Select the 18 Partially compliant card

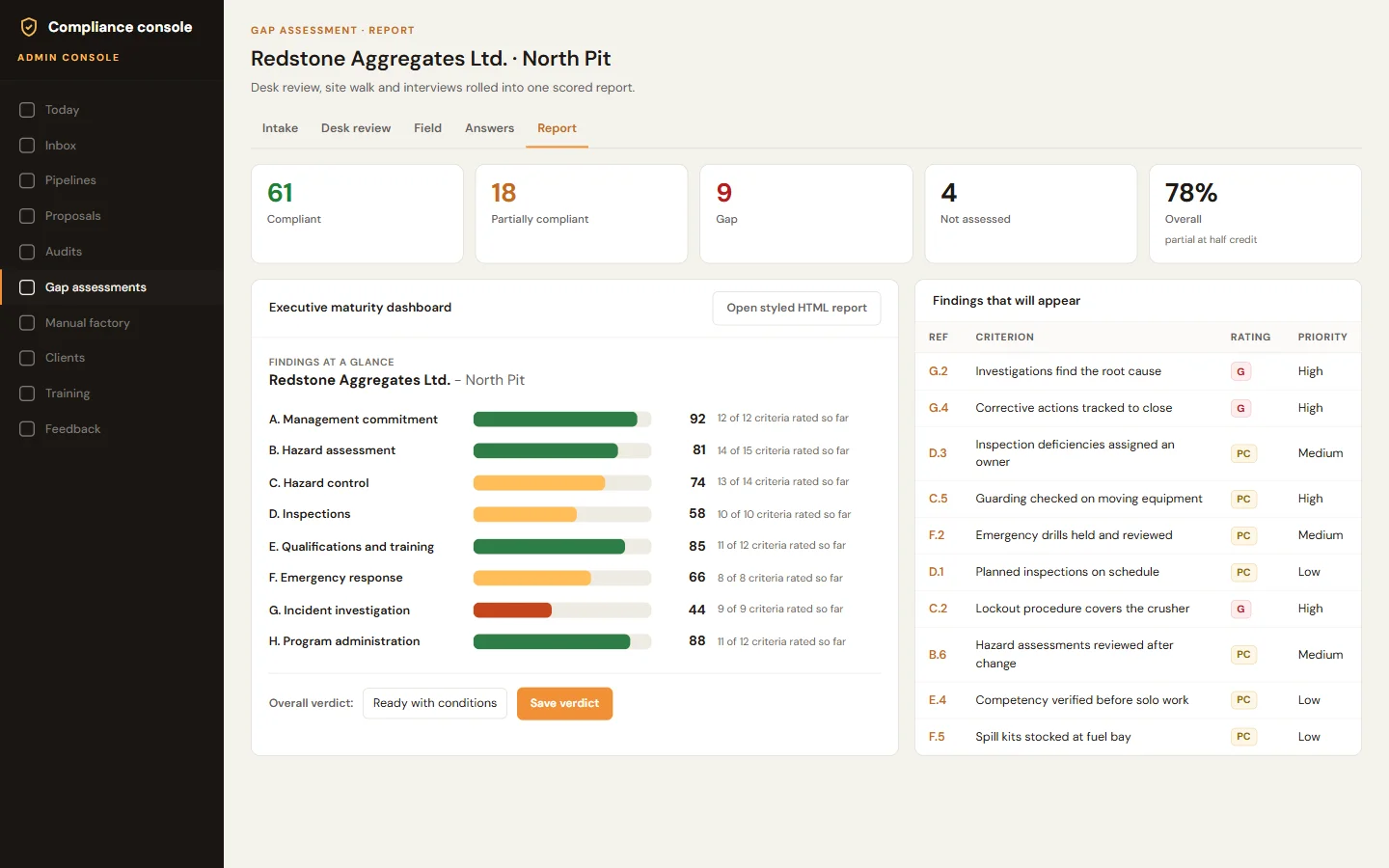582,214
